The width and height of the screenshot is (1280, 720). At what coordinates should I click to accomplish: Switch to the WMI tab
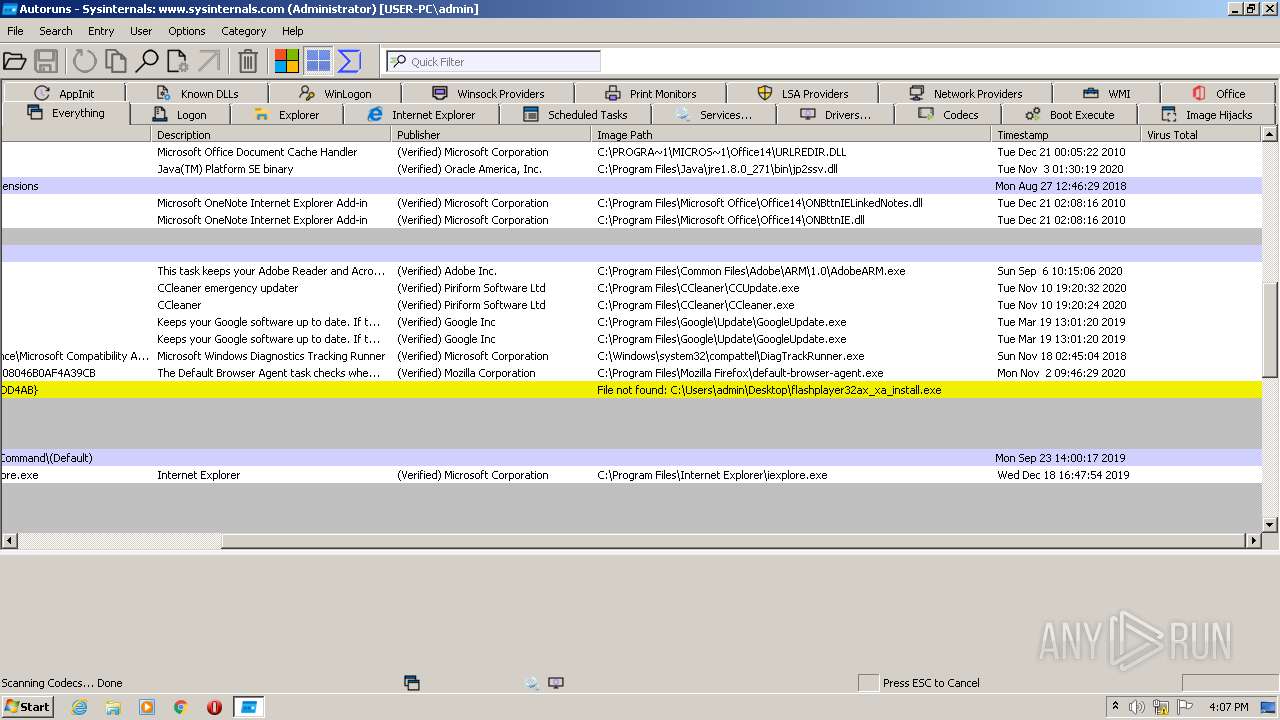click(x=1107, y=93)
